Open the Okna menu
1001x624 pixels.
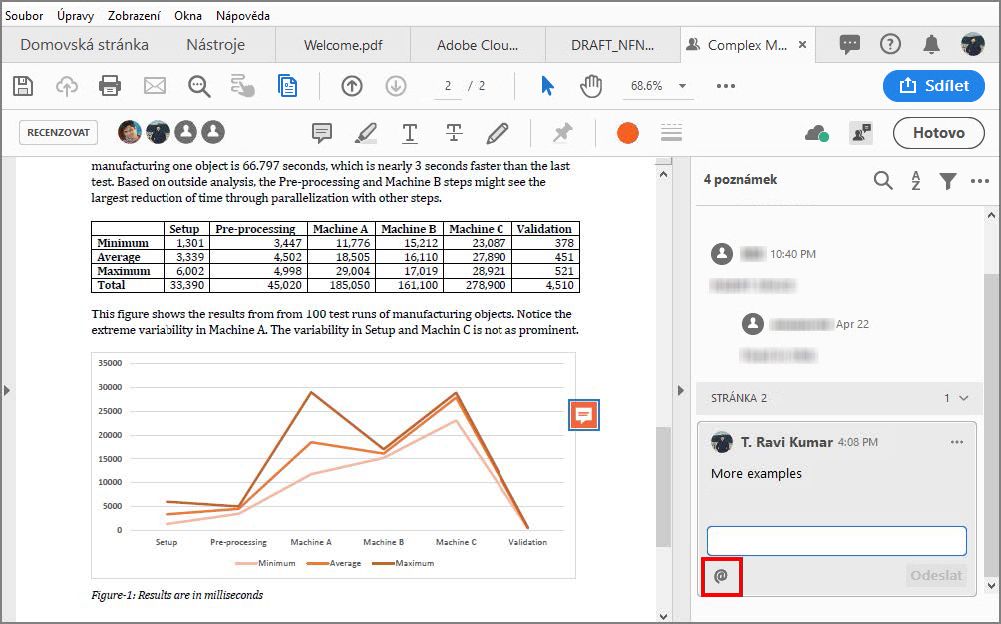(188, 15)
